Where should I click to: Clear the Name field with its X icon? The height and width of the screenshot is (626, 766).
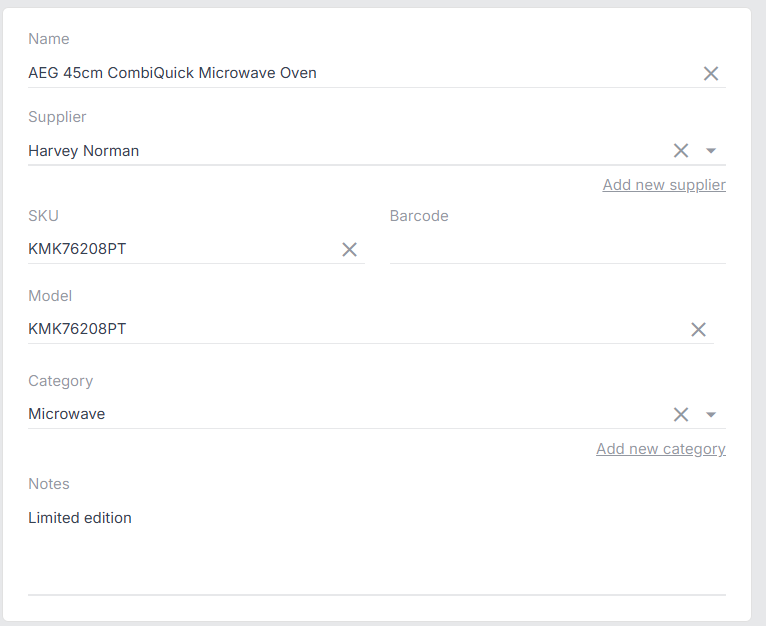tap(711, 74)
